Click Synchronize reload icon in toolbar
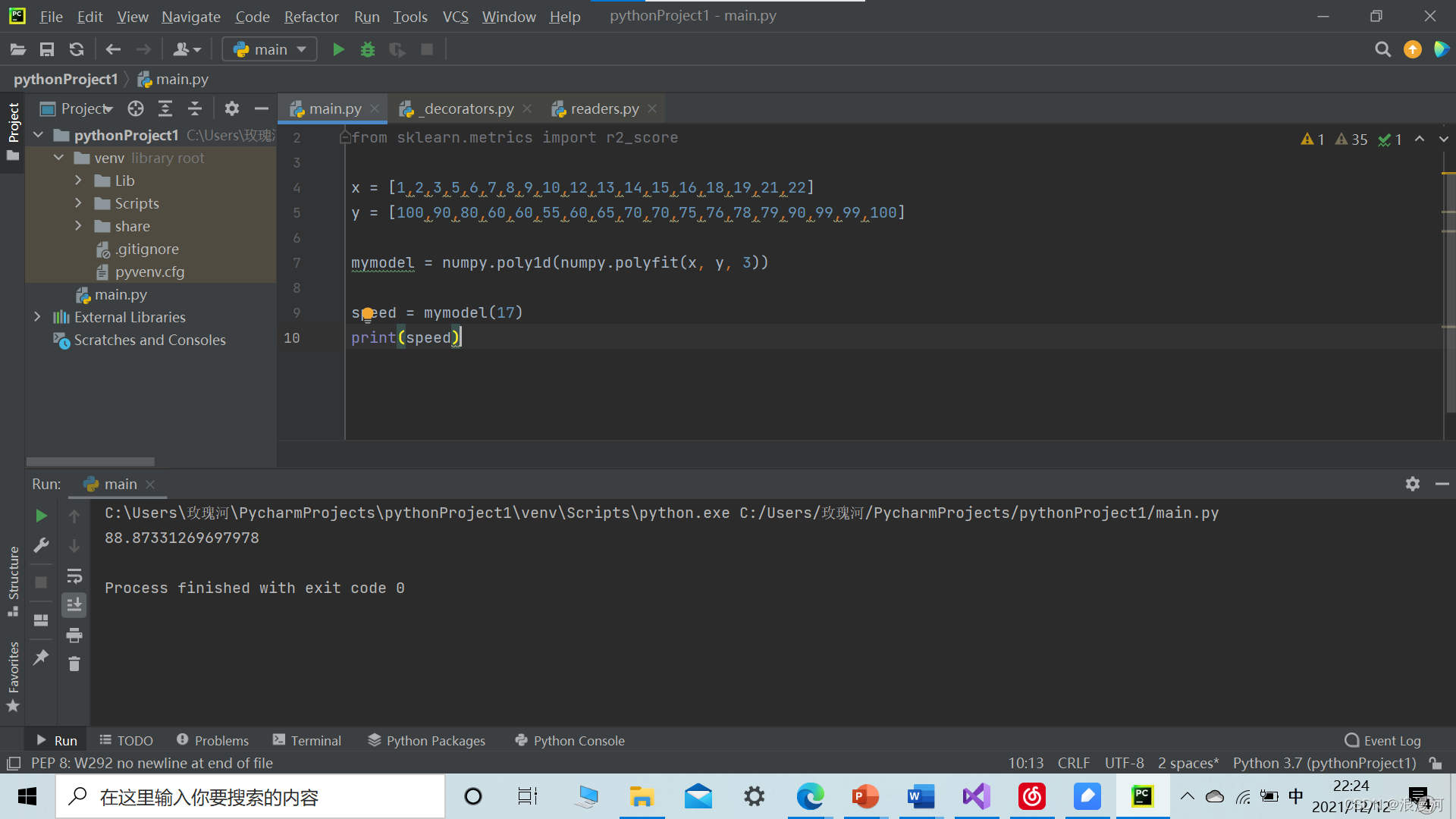 (x=76, y=49)
